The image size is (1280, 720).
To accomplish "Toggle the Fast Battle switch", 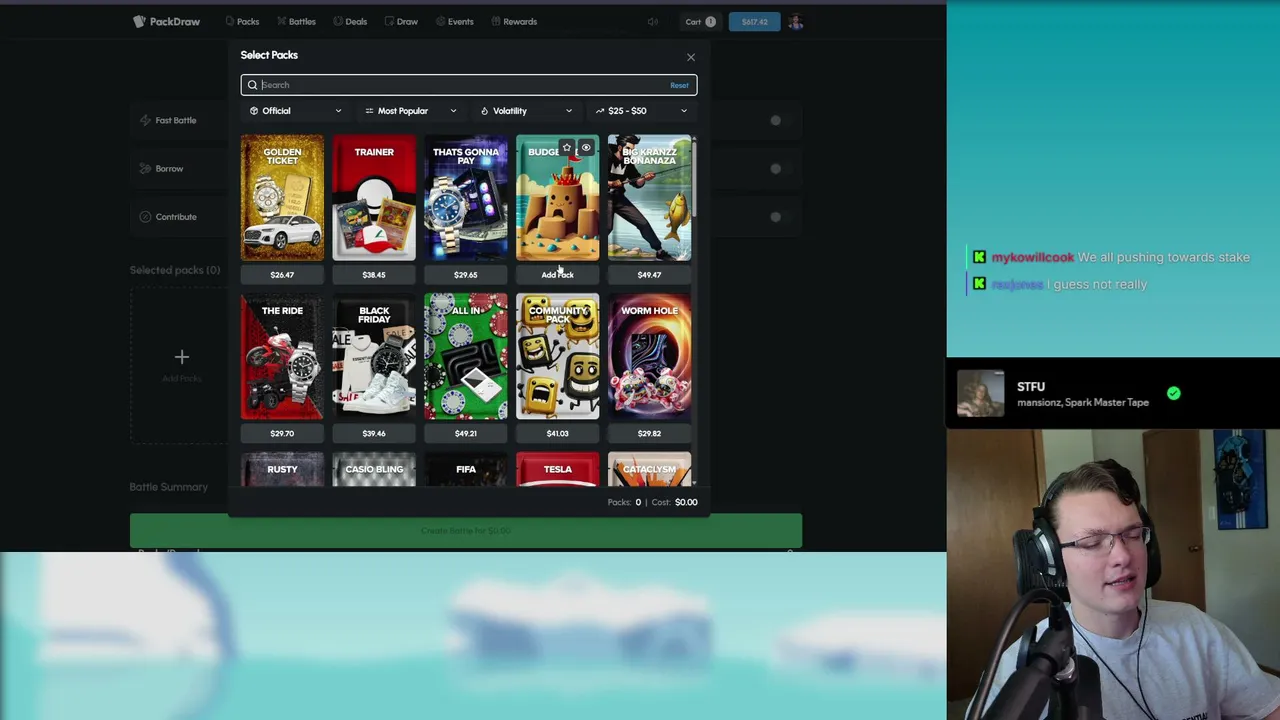I will (x=781, y=120).
